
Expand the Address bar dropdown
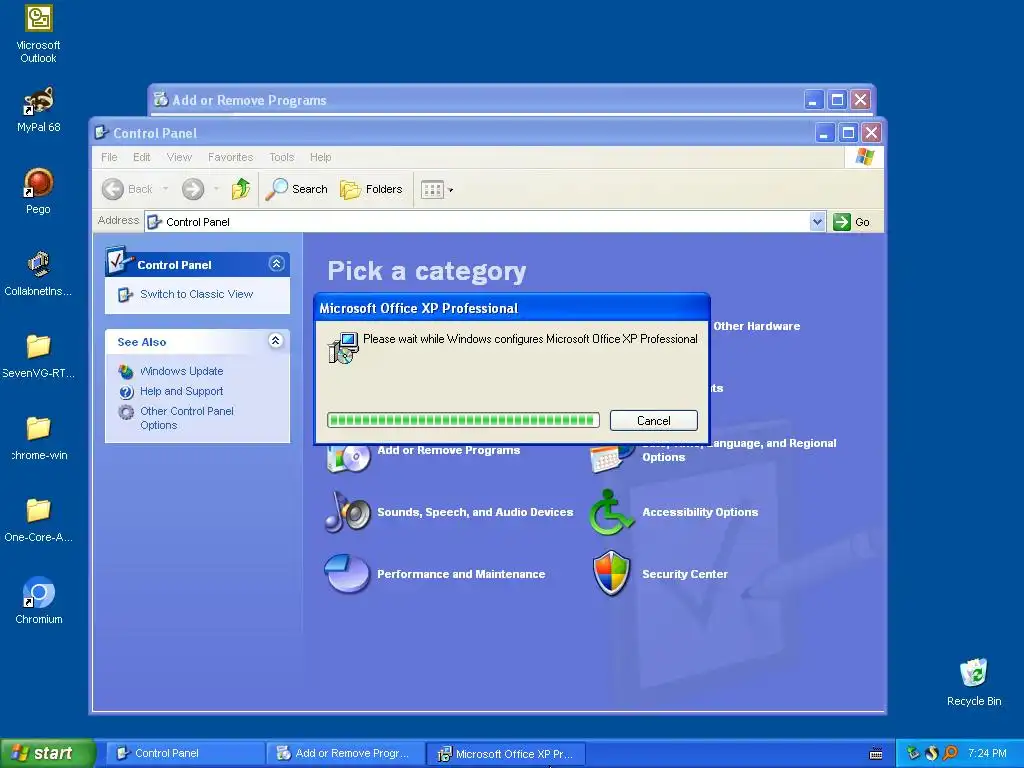(817, 222)
